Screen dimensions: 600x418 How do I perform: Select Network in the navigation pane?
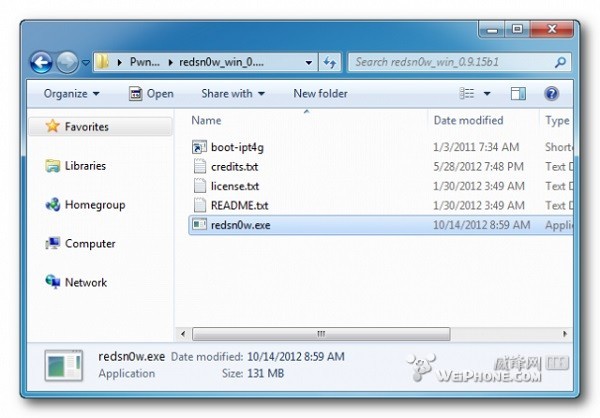tap(86, 282)
